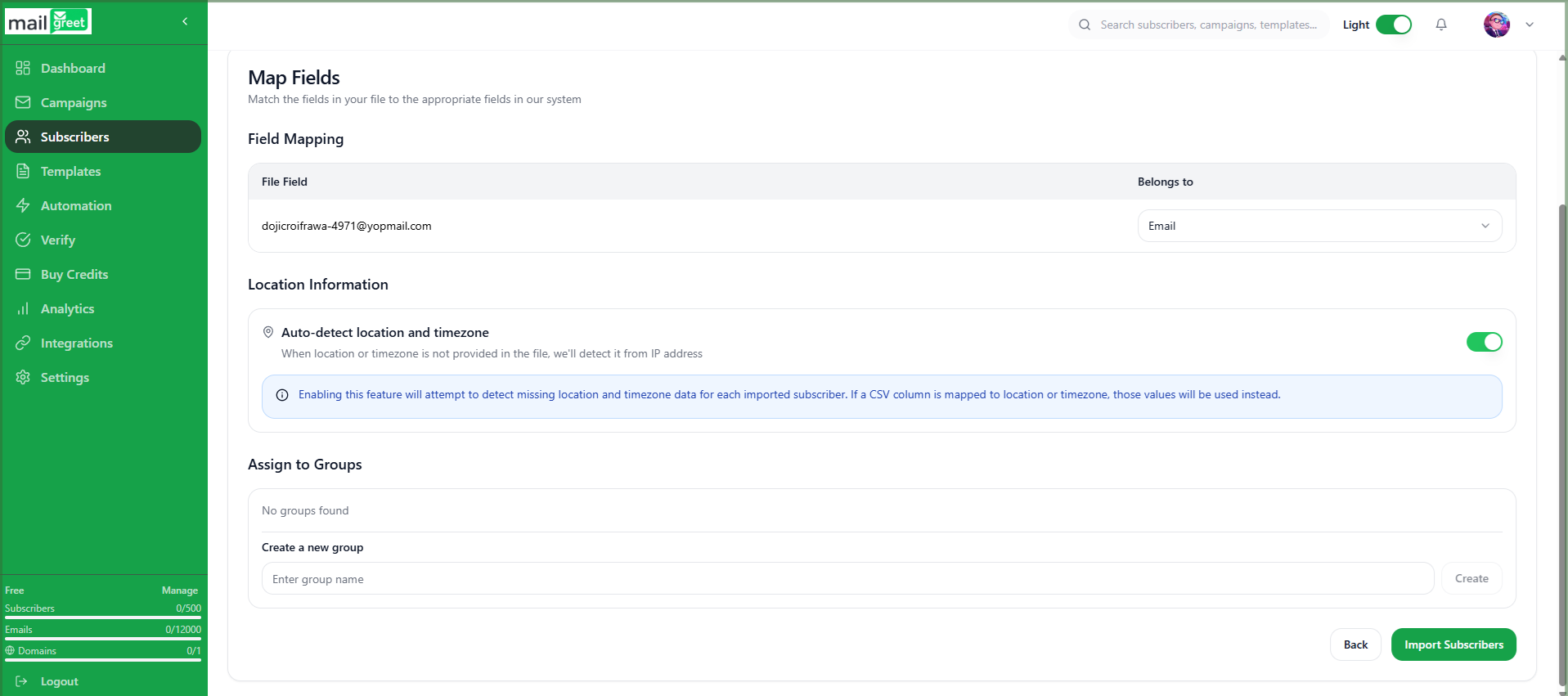This screenshot has height=696, width=1568.
Task: Navigate to Automation page
Action: (103, 205)
